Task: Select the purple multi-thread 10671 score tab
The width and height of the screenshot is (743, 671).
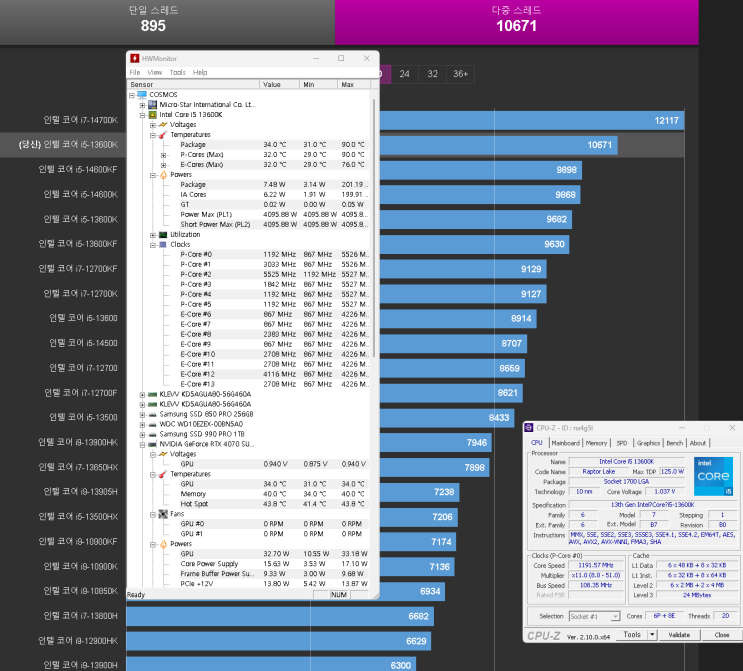Action: pos(516,22)
